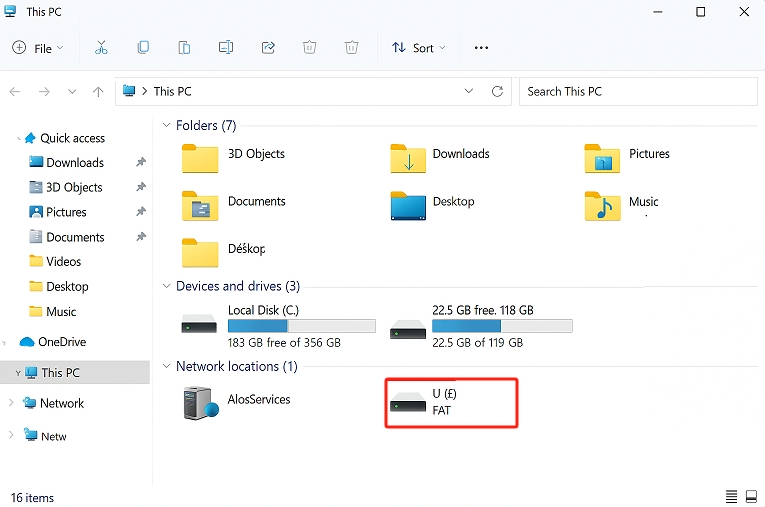
Task: Select AlosServices network location
Action: [x=237, y=403]
